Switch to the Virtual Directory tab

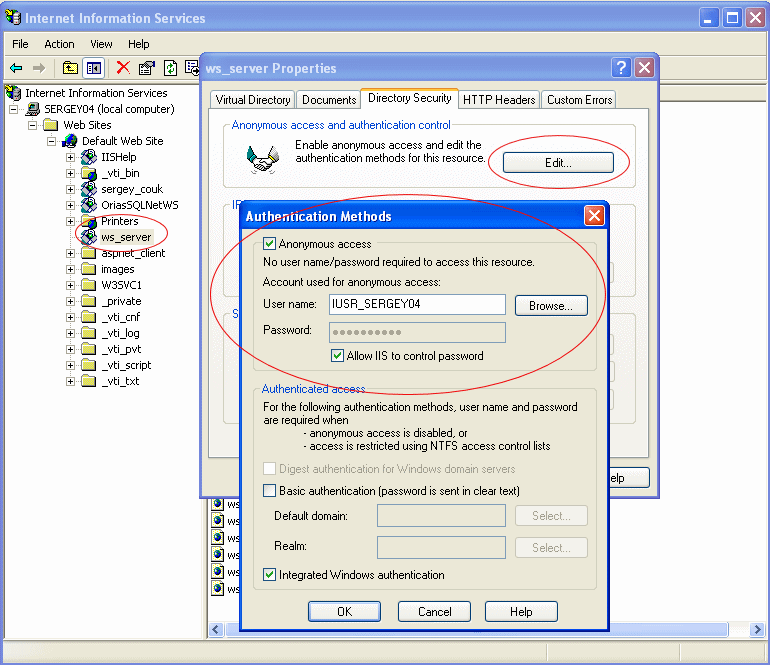coord(252,100)
